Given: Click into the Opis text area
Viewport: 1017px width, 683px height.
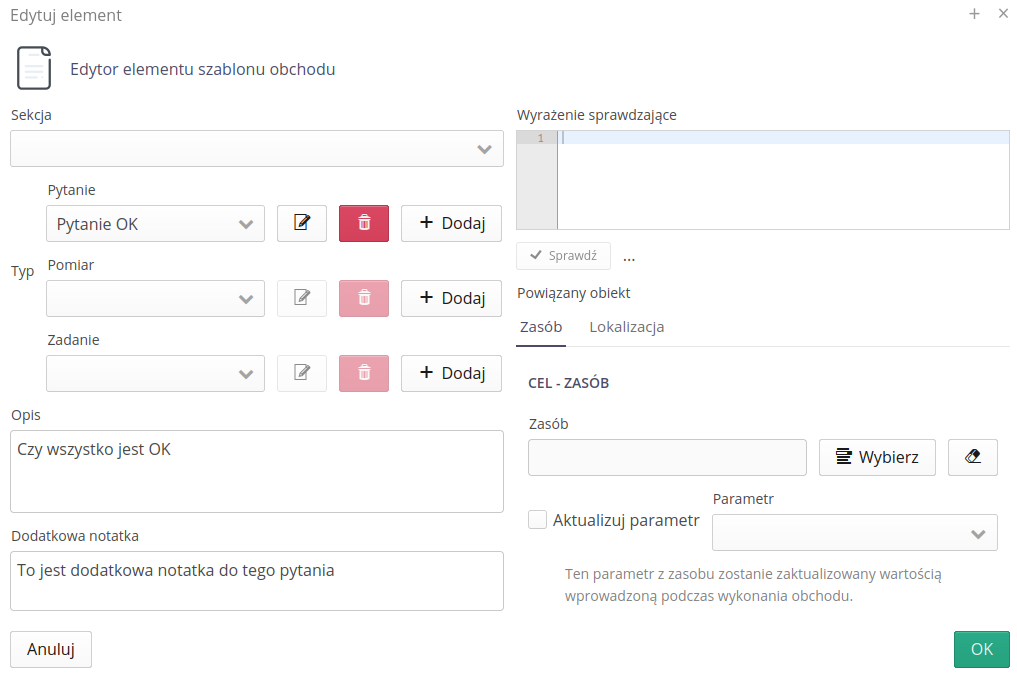Looking at the screenshot, I should (x=257, y=471).
